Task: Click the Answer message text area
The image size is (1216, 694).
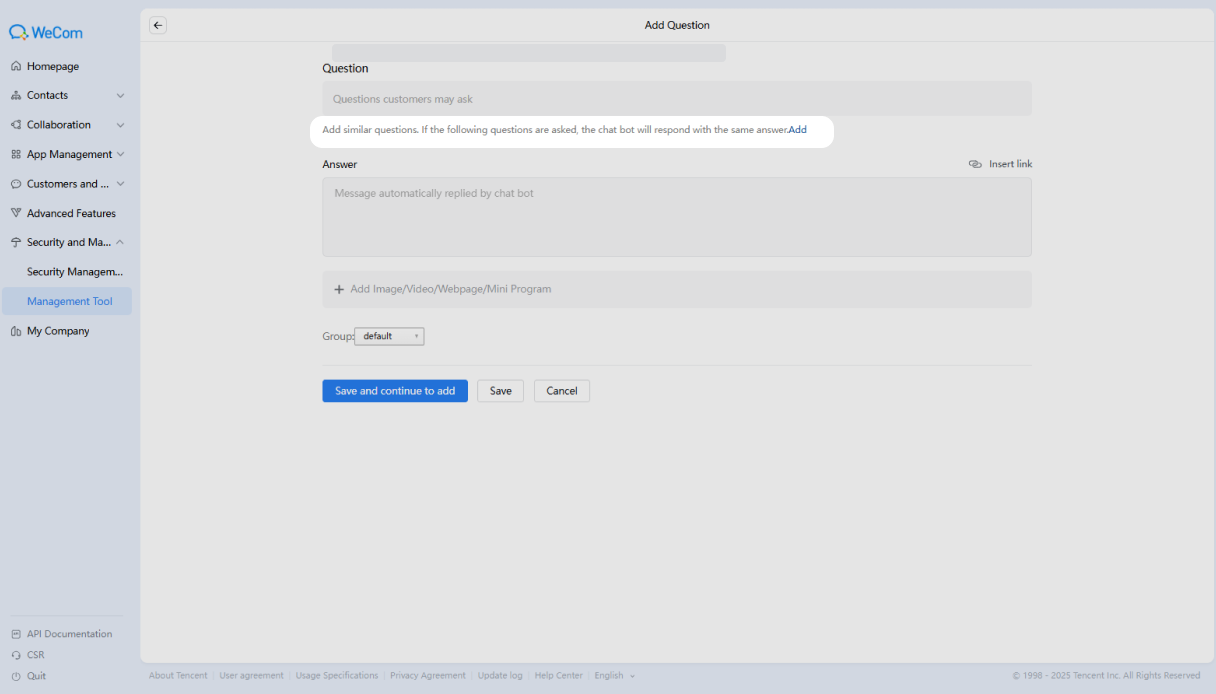Action: click(677, 217)
